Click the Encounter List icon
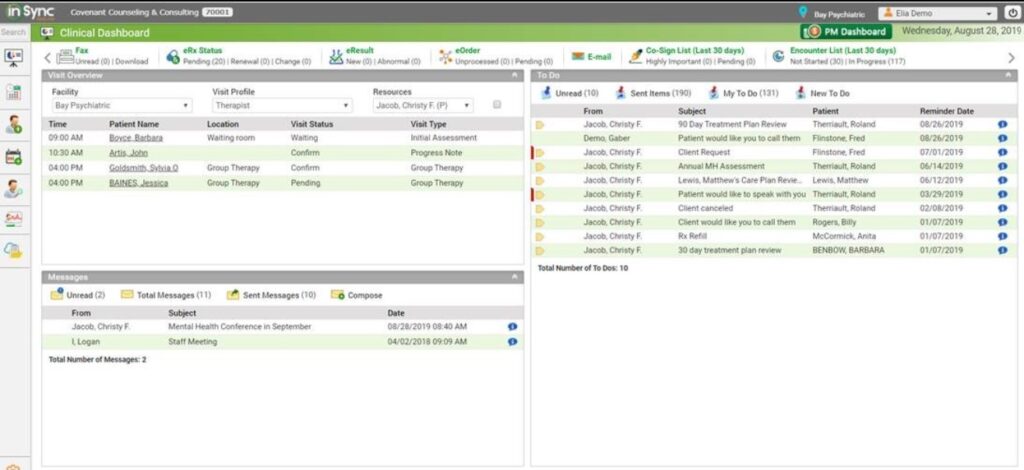1024x470 pixels. (x=778, y=57)
